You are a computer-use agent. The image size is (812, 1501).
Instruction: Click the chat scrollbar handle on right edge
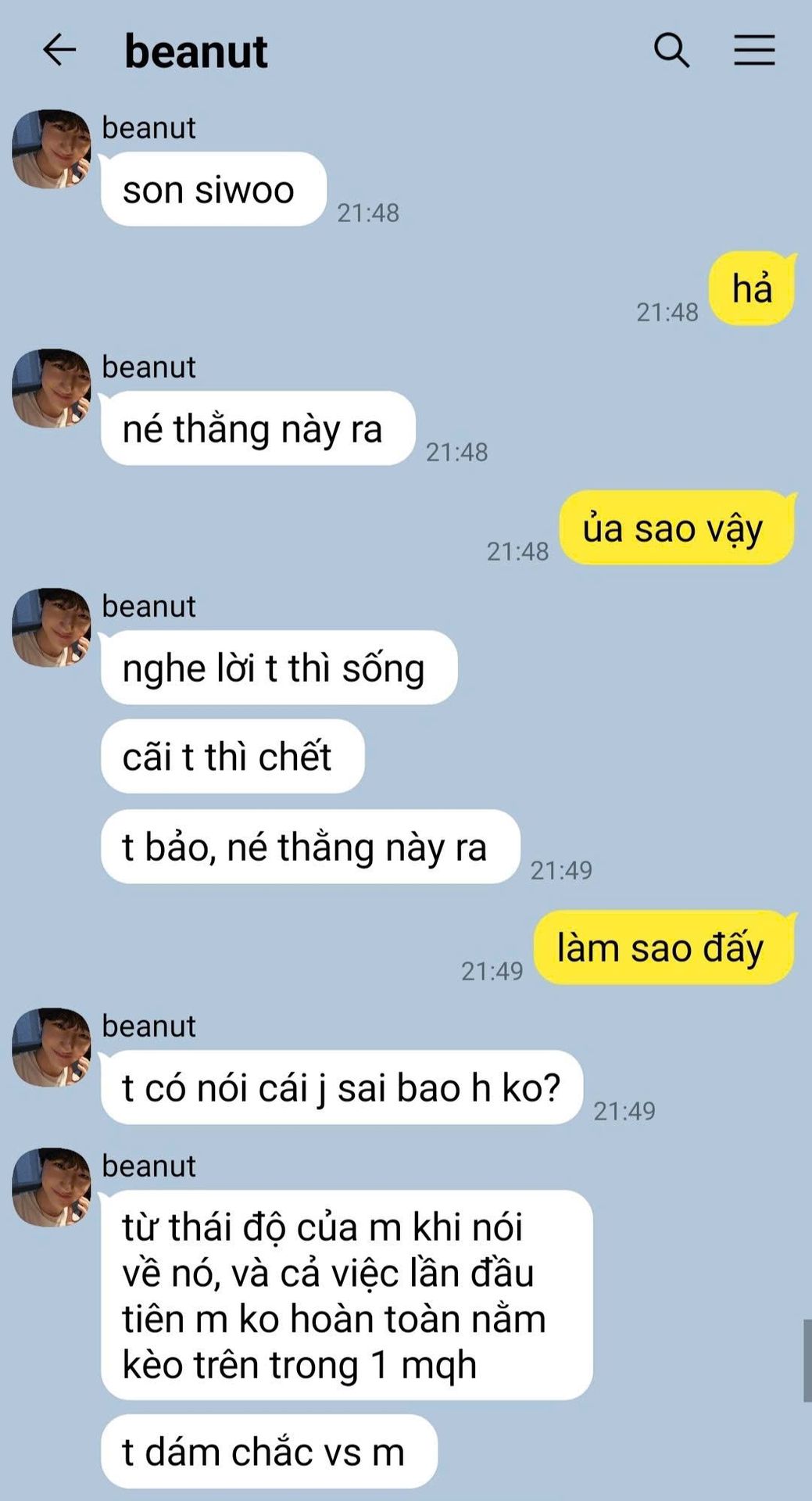click(x=807, y=1361)
